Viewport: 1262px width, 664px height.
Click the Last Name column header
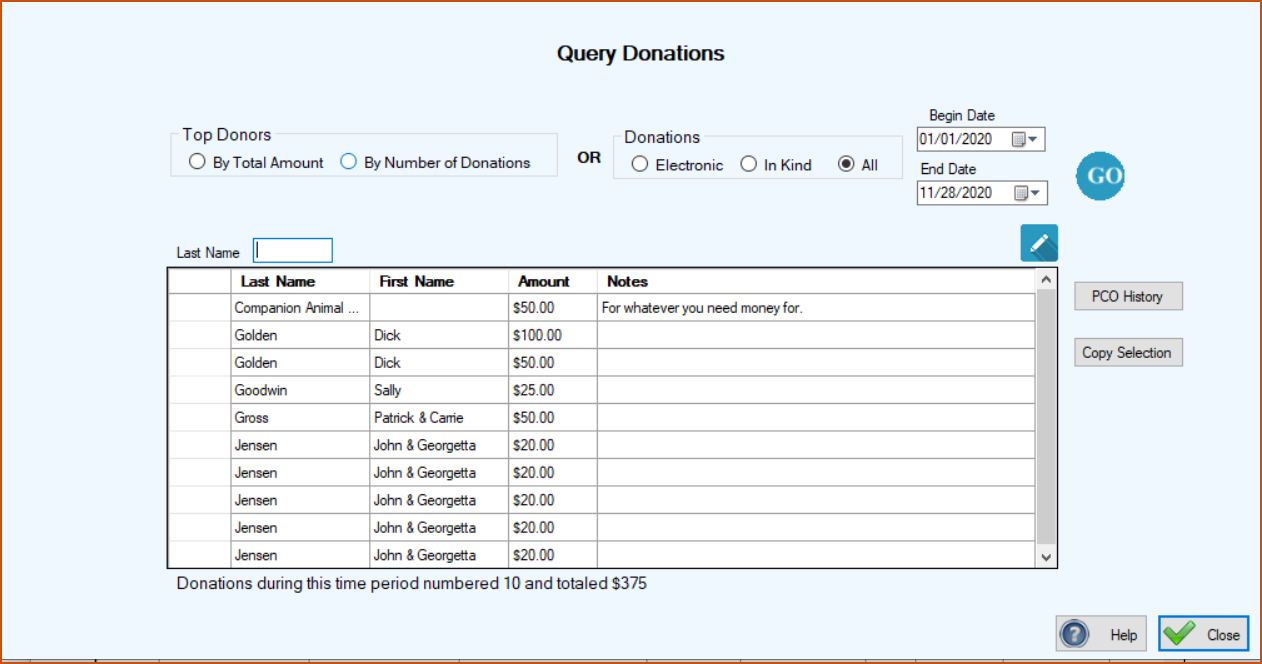coord(300,281)
